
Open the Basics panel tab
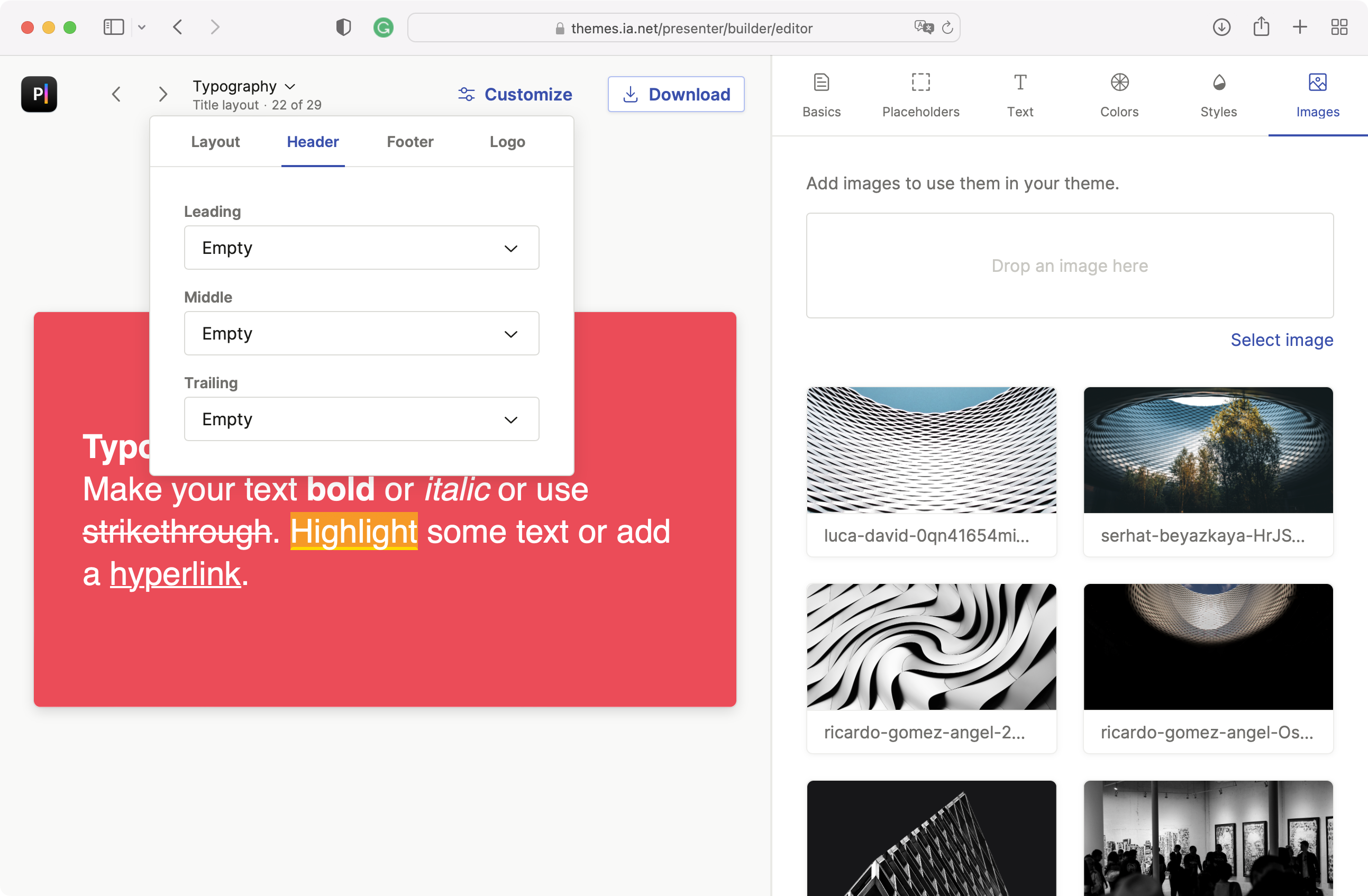(822, 95)
